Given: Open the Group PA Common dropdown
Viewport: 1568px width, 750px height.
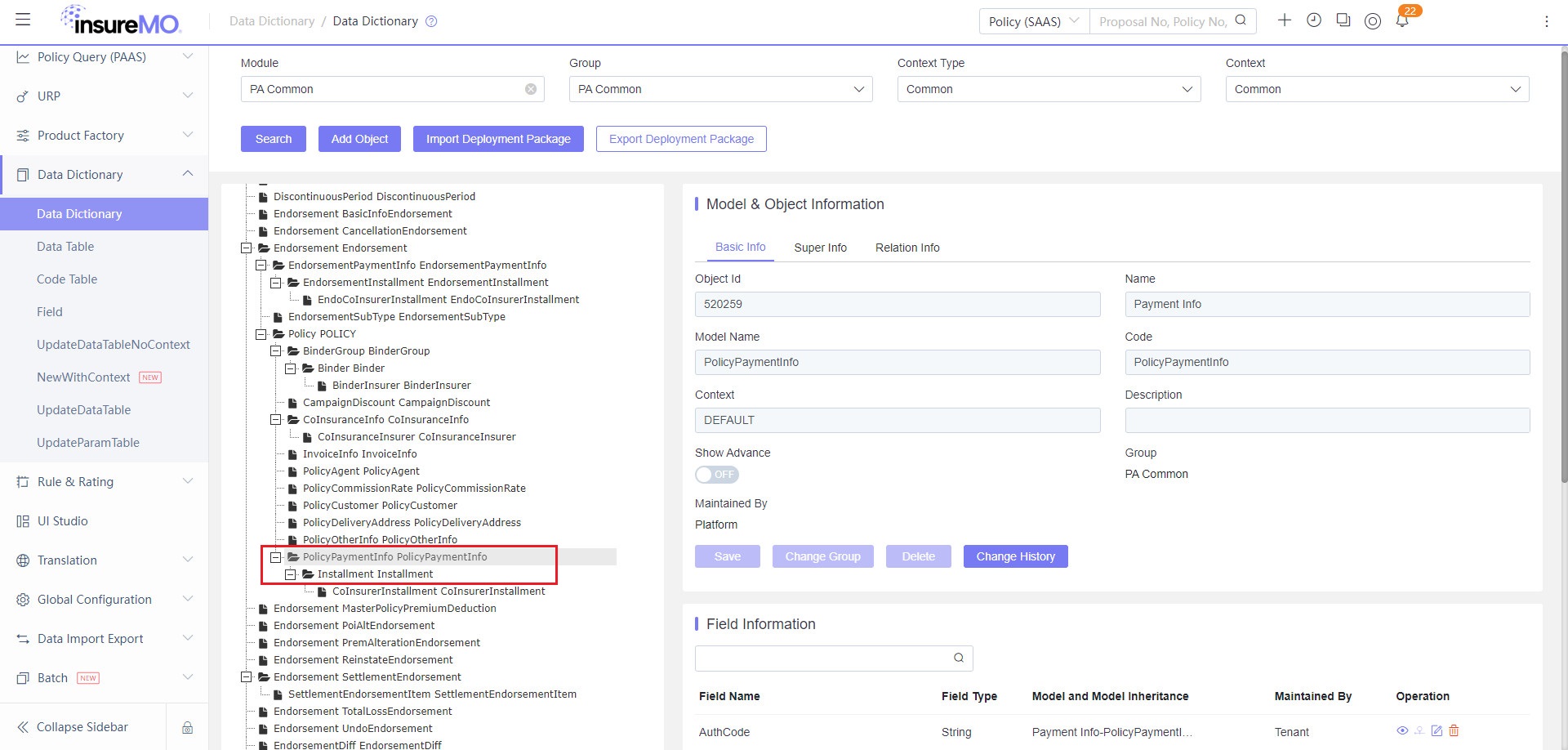Looking at the screenshot, I should [720, 89].
